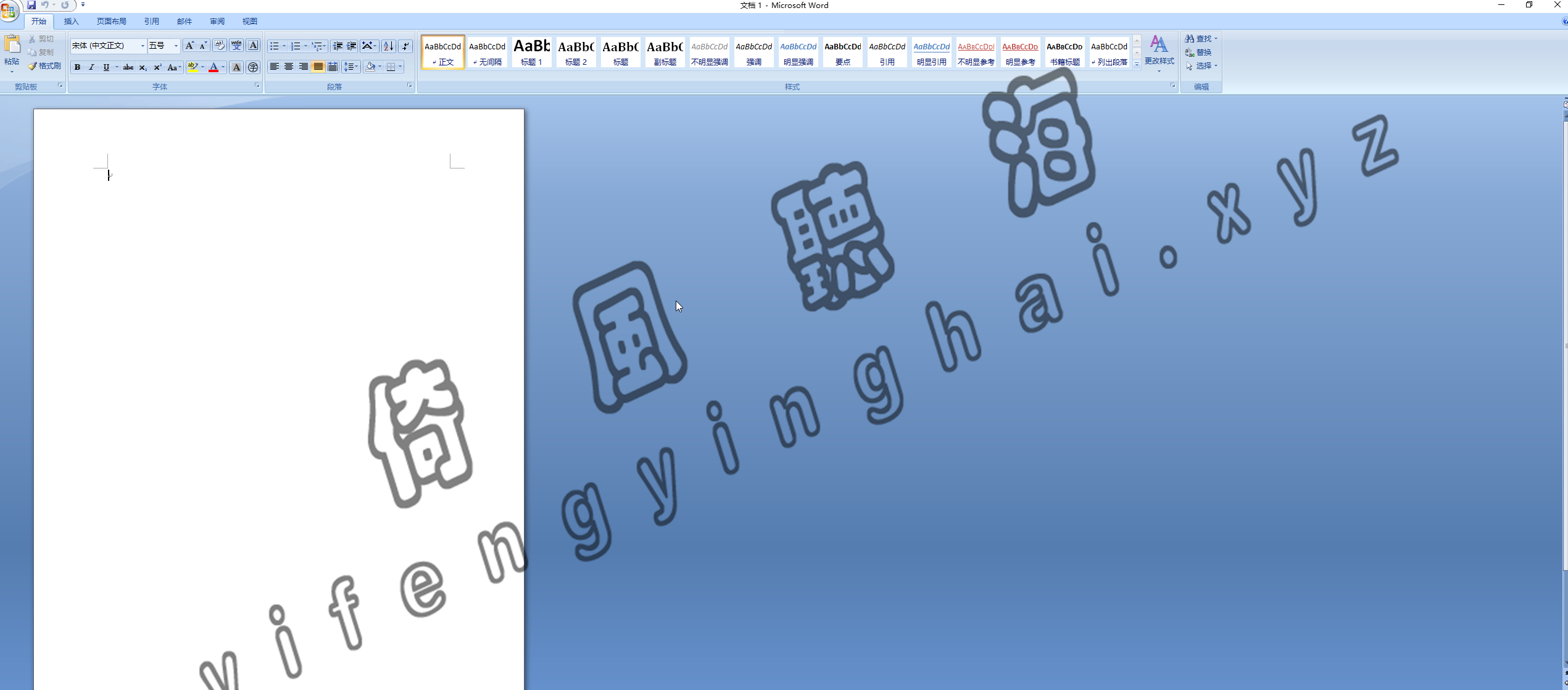Grow the font size
The width and height of the screenshot is (1568, 690).
pos(189,46)
